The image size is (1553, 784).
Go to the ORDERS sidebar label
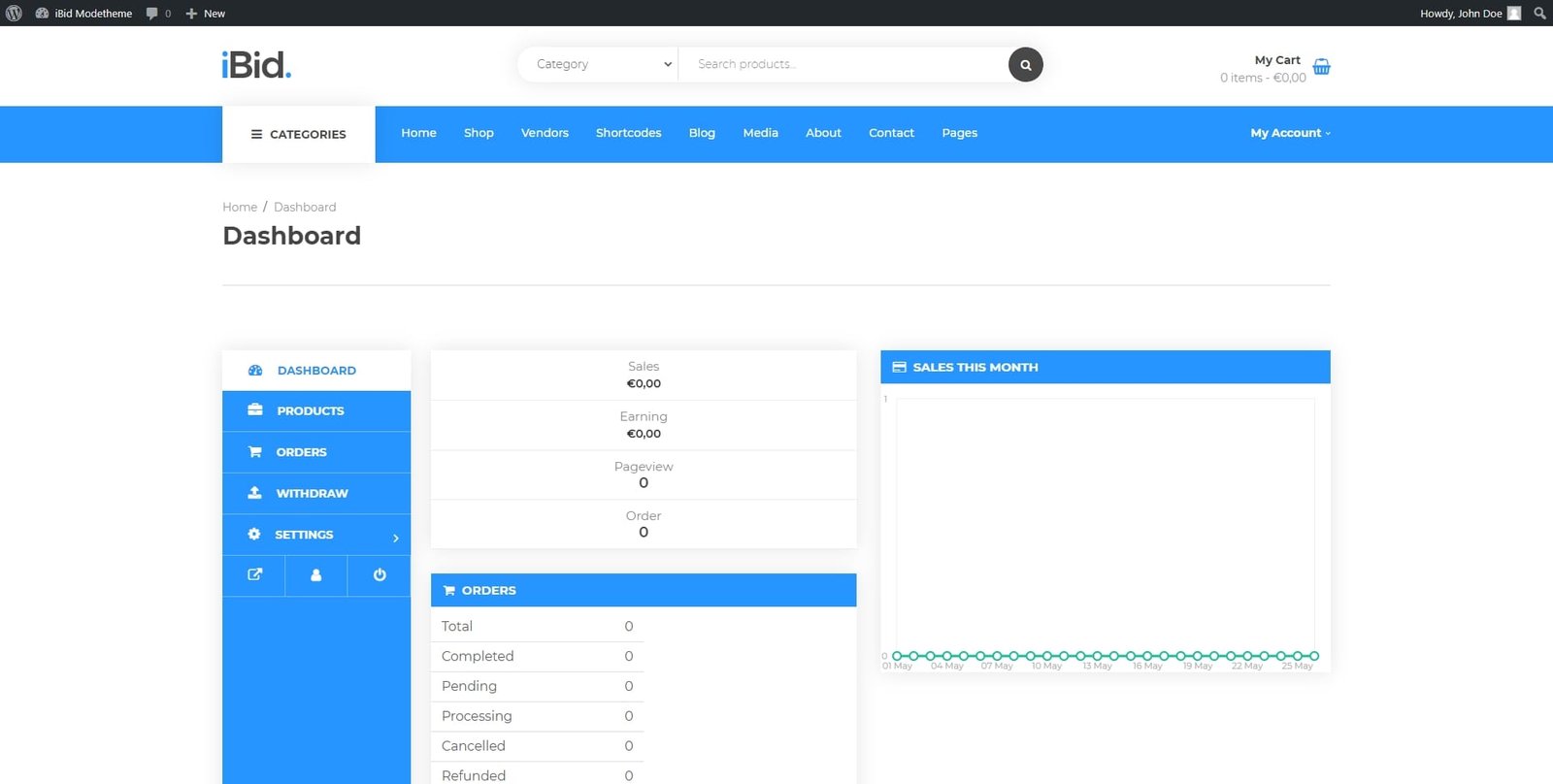[x=301, y=452]
